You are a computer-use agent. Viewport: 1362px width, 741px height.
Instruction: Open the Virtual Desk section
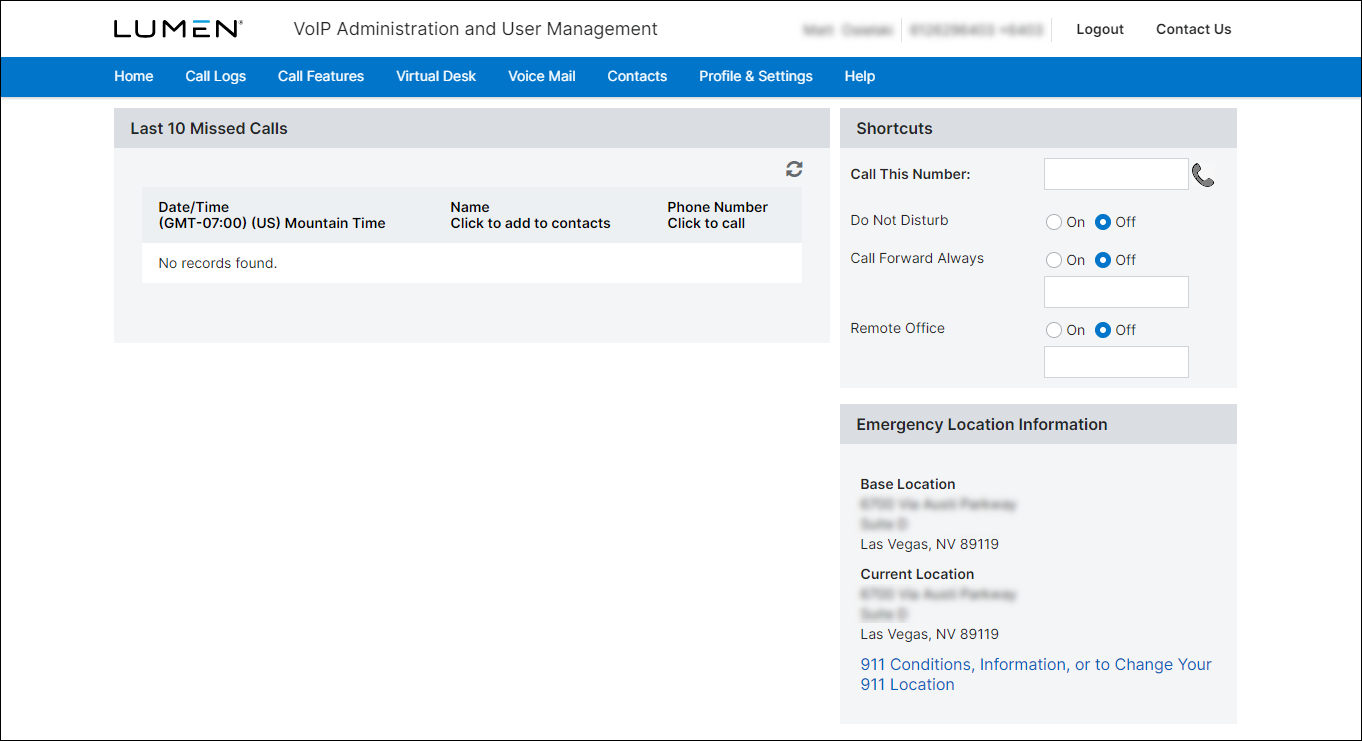tap(435, 76)
